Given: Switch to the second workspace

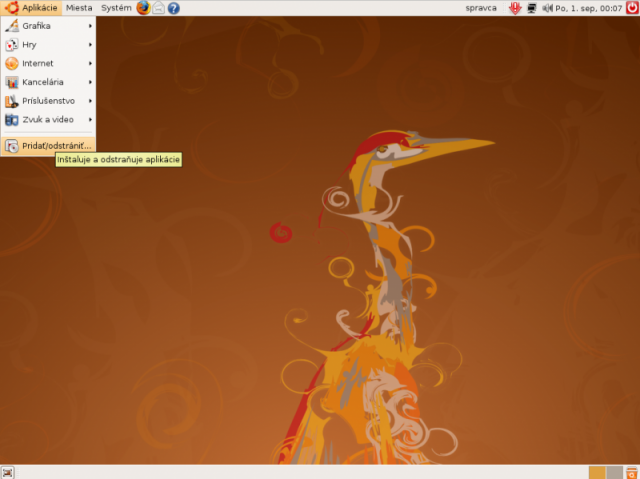Looking at the screenshot, I should 614,472.
